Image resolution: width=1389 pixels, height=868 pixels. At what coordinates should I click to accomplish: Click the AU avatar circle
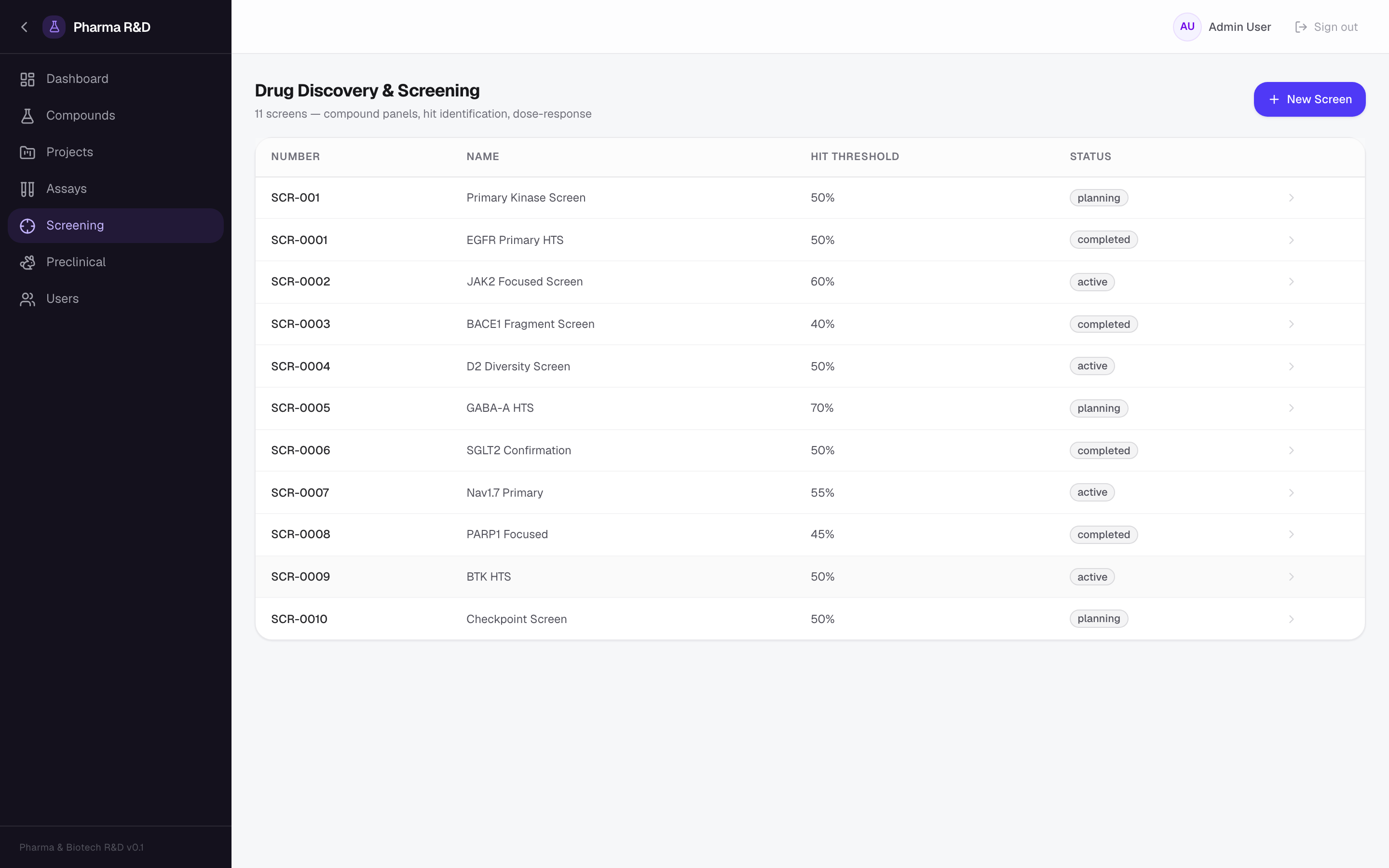click(1187, 27)
